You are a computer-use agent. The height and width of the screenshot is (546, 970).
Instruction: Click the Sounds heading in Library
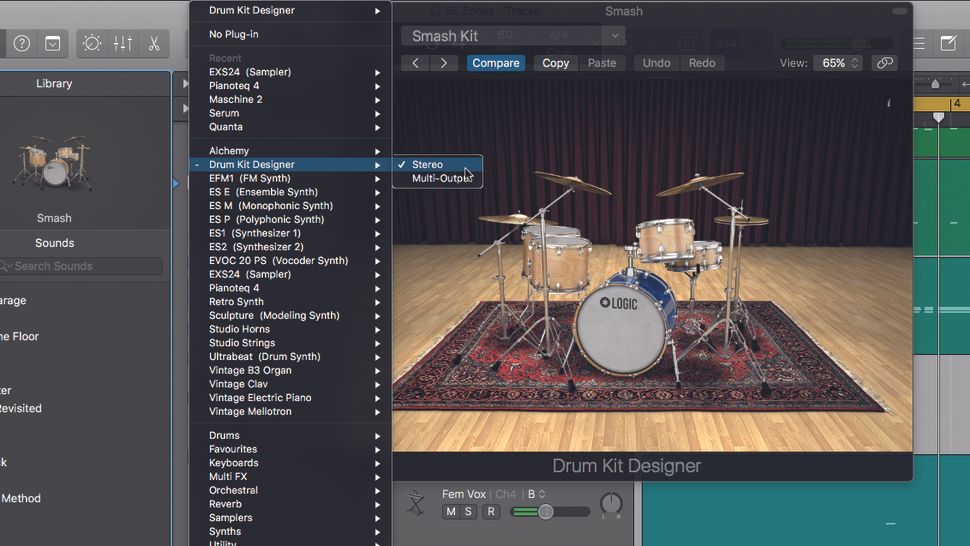[x=54, y=243]
